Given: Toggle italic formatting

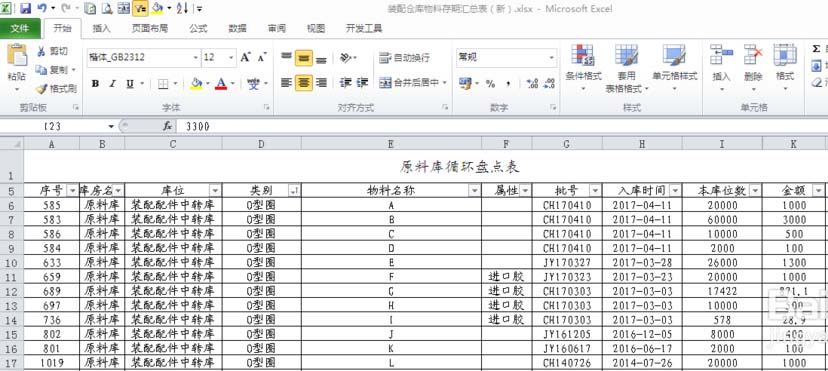Looking at the screenshot, I should click(x=112, y=83).
